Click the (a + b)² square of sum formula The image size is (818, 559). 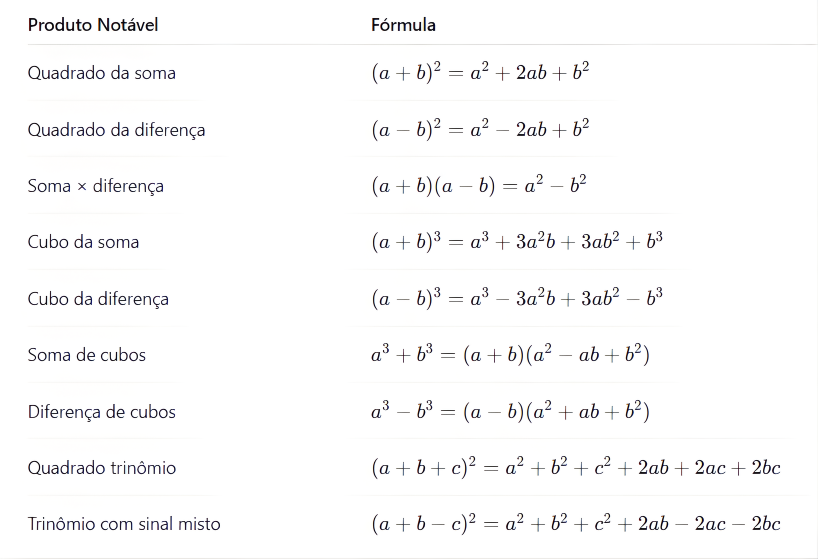(x=480, y=73)
